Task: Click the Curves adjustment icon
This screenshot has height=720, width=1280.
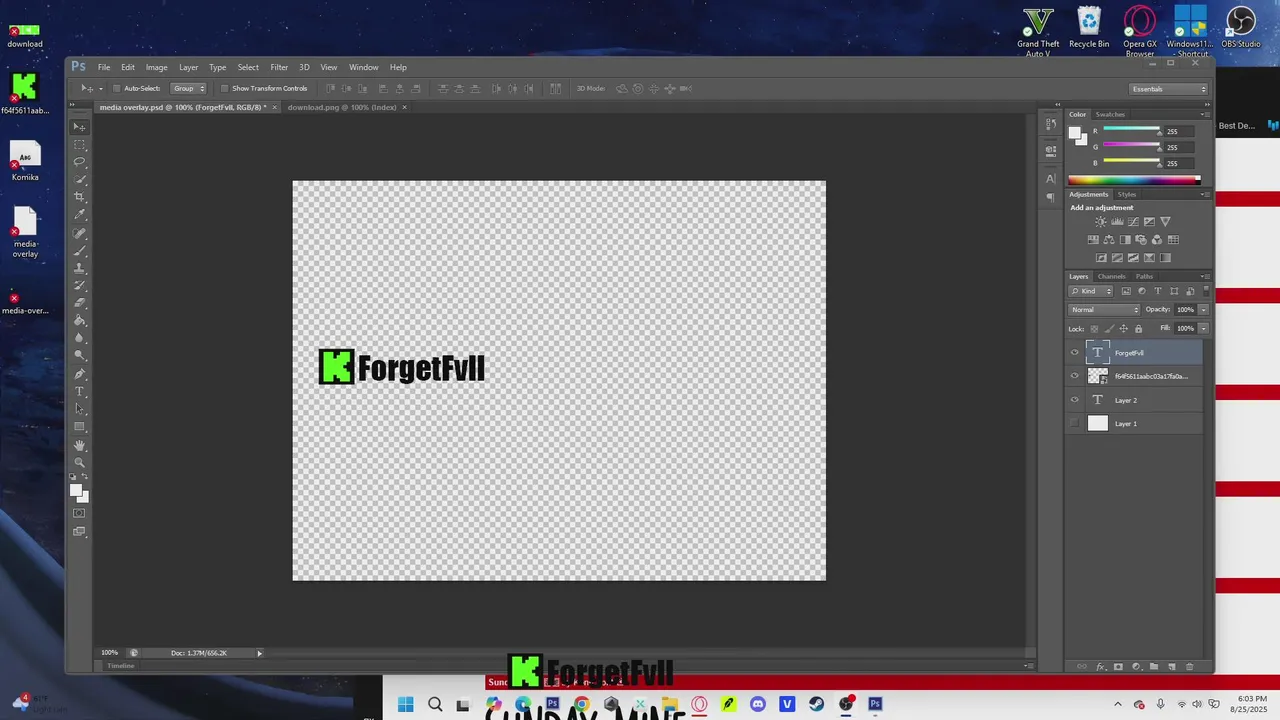Action: click(x=1133, y=222)
